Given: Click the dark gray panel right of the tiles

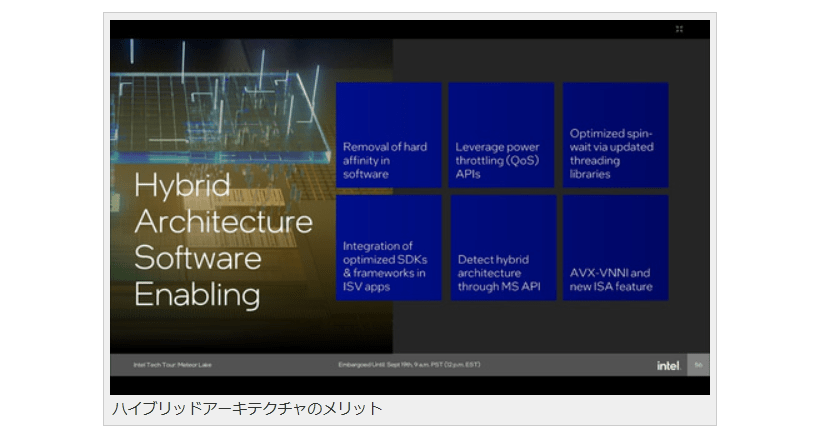Looking at the screenshot, I should click(x=690, y=200).
